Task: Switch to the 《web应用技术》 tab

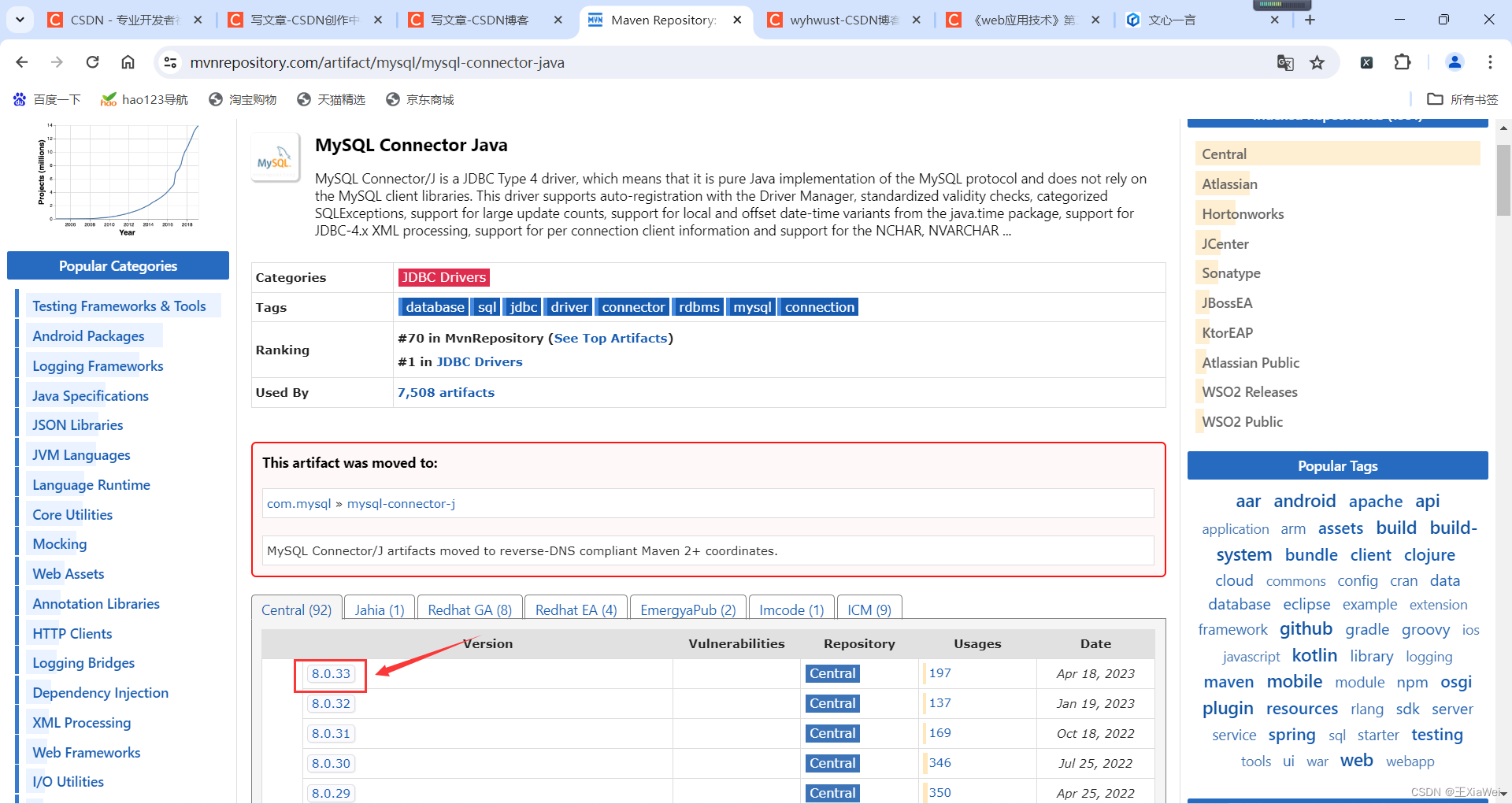Action: (x=1024, y=20)
